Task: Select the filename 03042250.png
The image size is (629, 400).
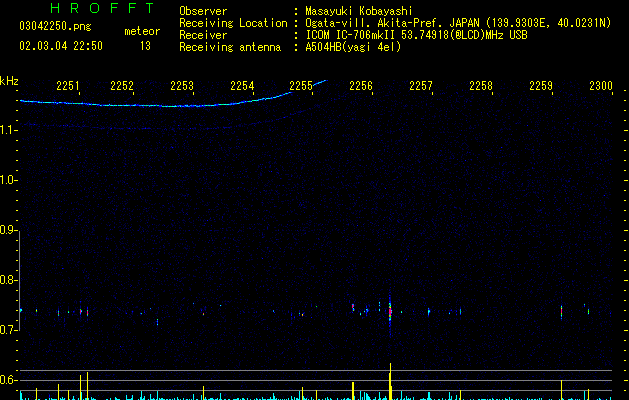Action: click(55, 27)
